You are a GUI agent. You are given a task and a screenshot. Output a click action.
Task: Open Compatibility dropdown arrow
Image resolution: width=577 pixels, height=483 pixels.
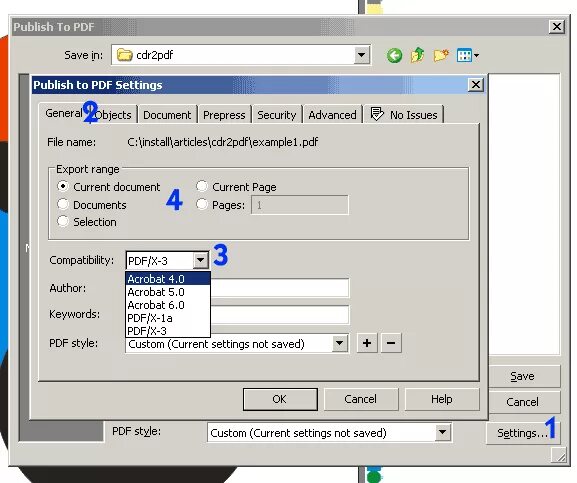click(x=201, y=260)
